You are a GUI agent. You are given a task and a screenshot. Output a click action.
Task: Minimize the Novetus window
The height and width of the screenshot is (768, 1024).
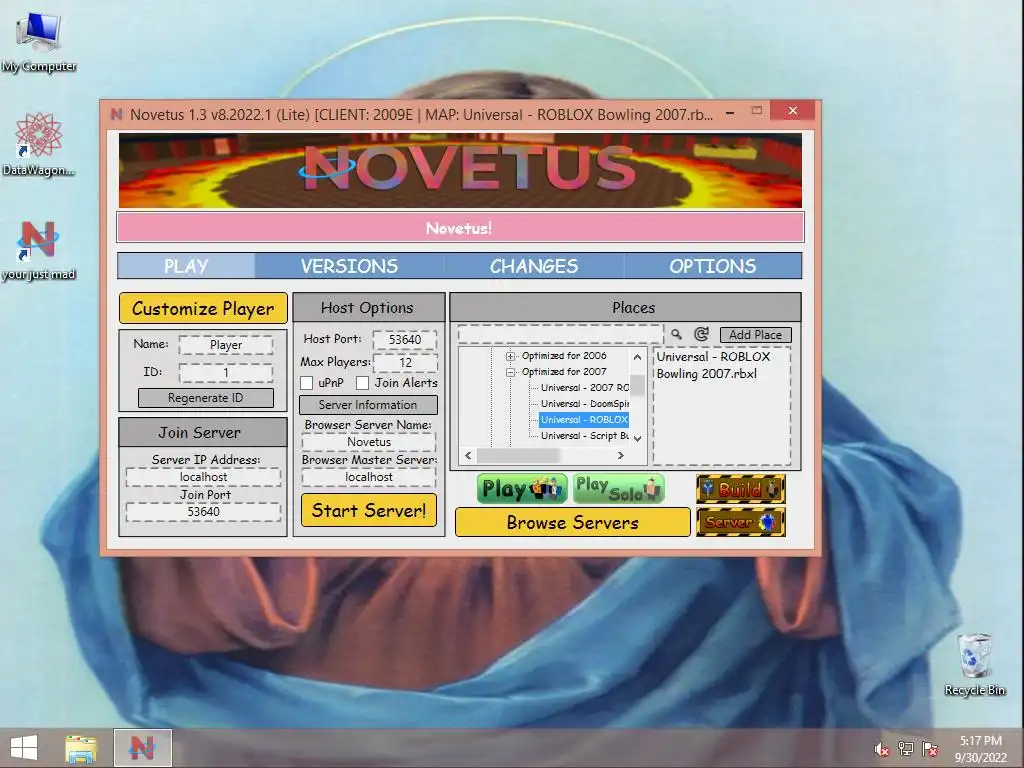(730, 113)
